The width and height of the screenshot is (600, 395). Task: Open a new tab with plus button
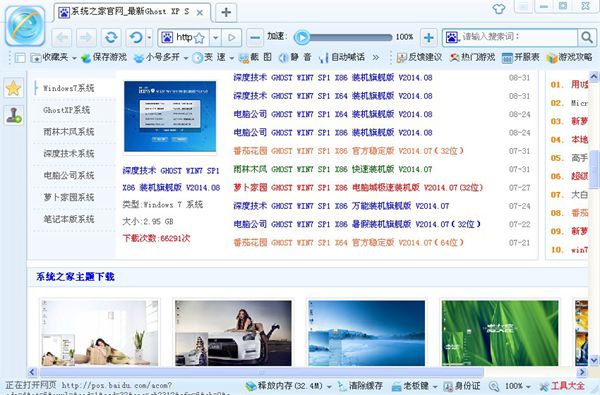(226, 12)
